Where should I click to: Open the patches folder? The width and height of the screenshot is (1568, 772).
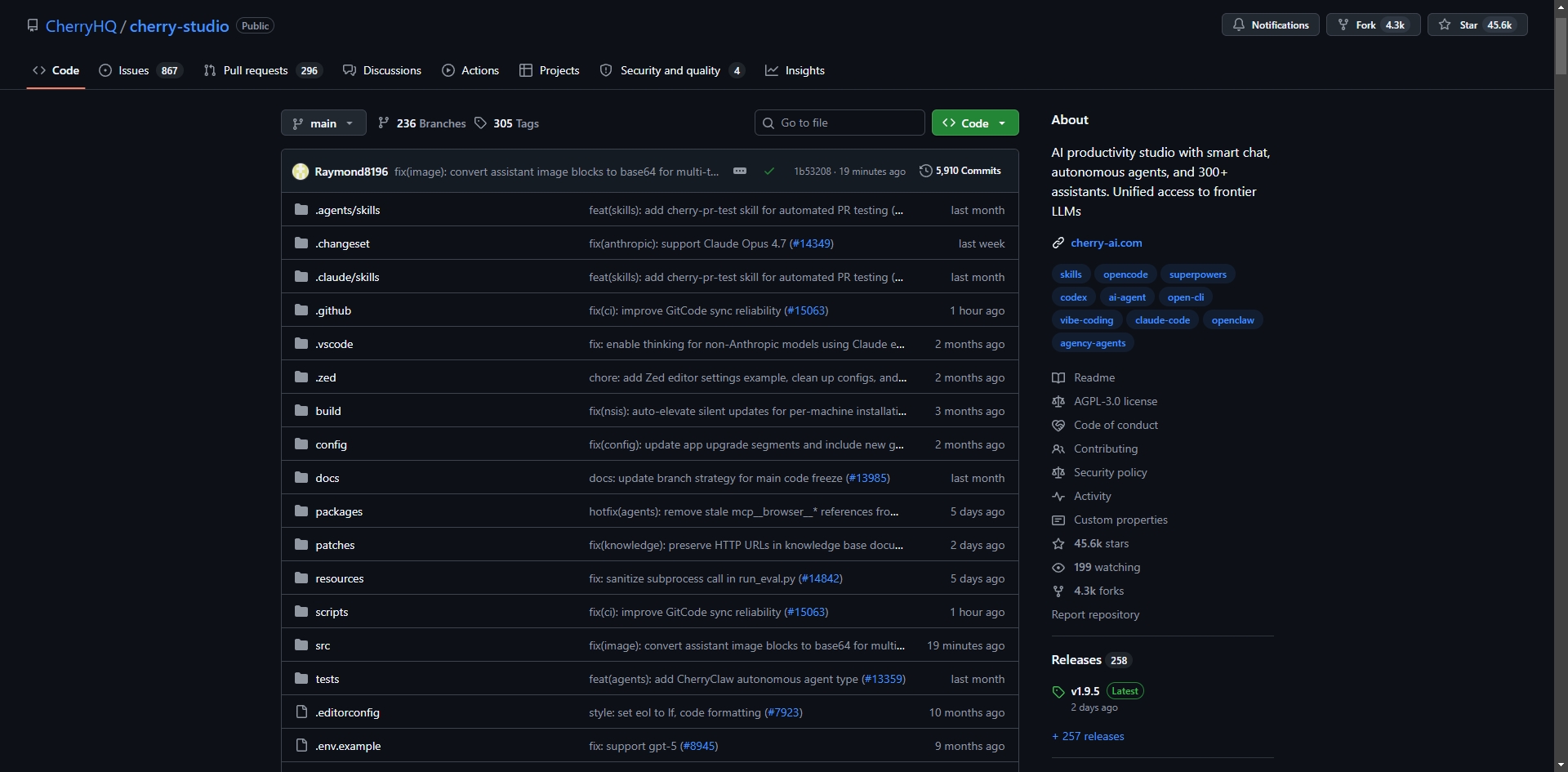(x=335, y=545)
